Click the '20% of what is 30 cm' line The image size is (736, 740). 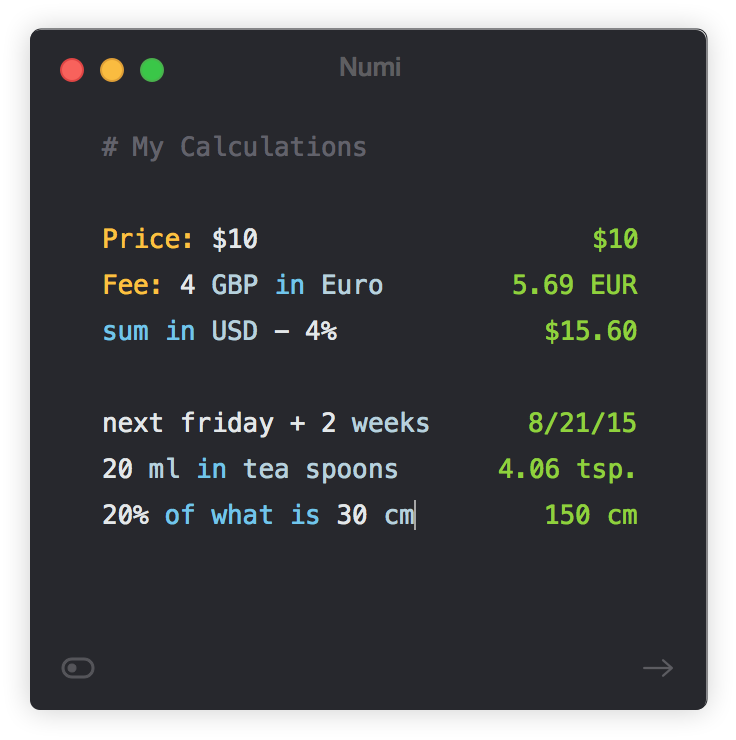pyautogui.click(x=259, y=514)
